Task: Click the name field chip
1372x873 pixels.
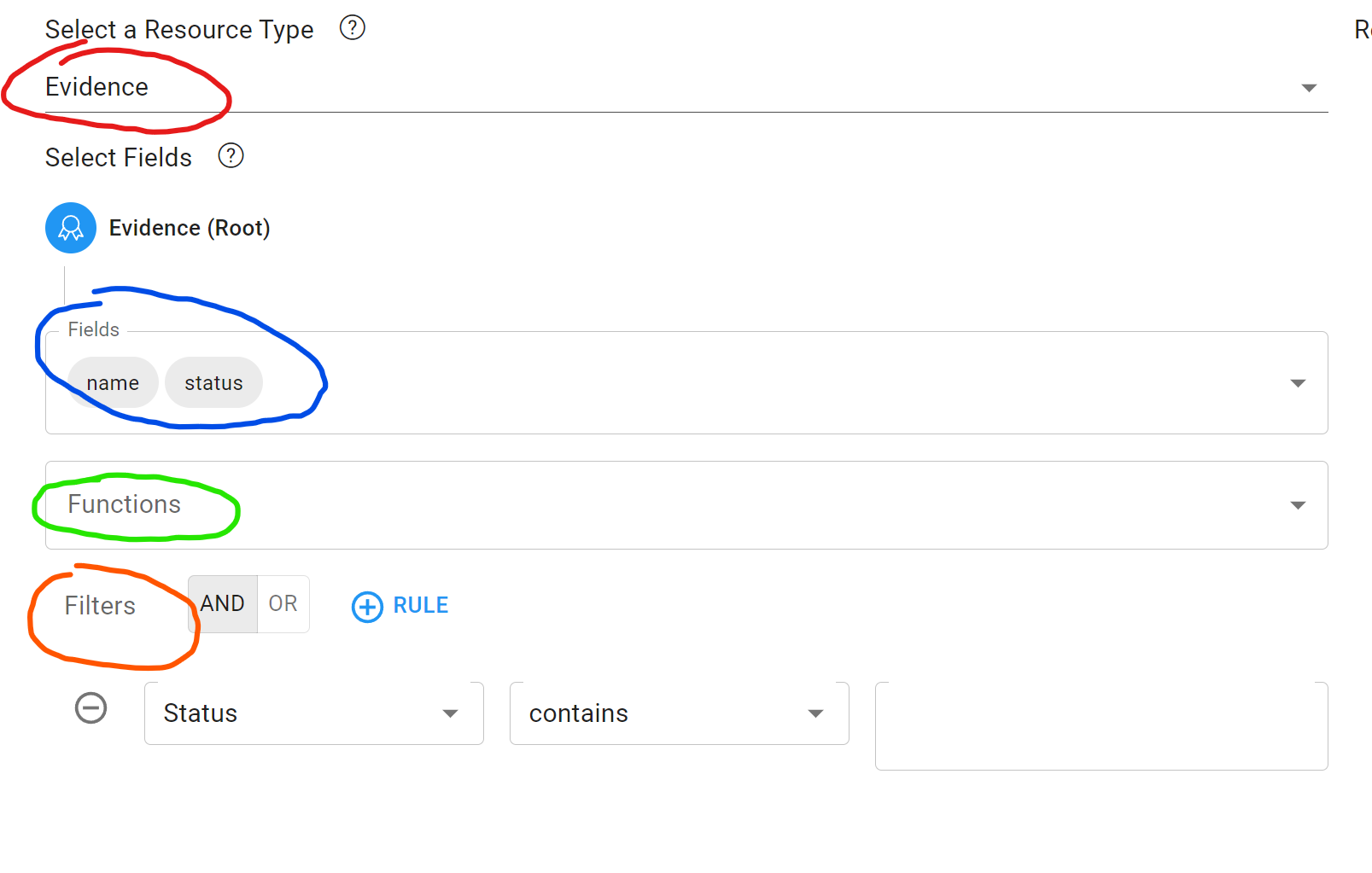Action: pyautogui.click(x=113, y=383)
